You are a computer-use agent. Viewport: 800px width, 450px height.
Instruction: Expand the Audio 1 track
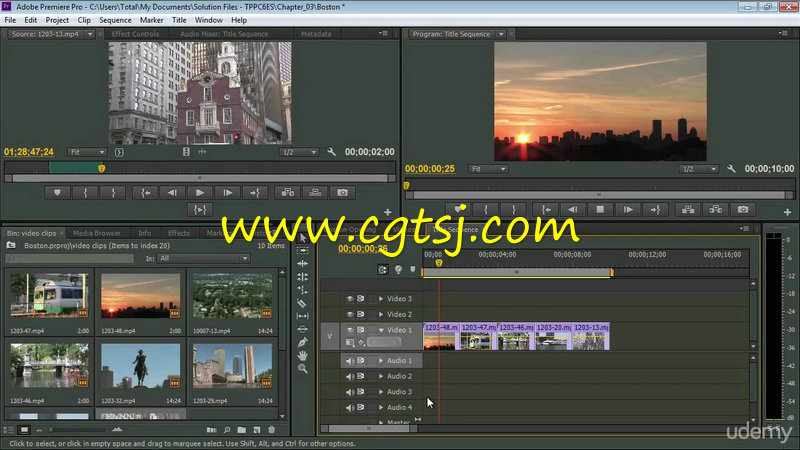coord(381,361)
